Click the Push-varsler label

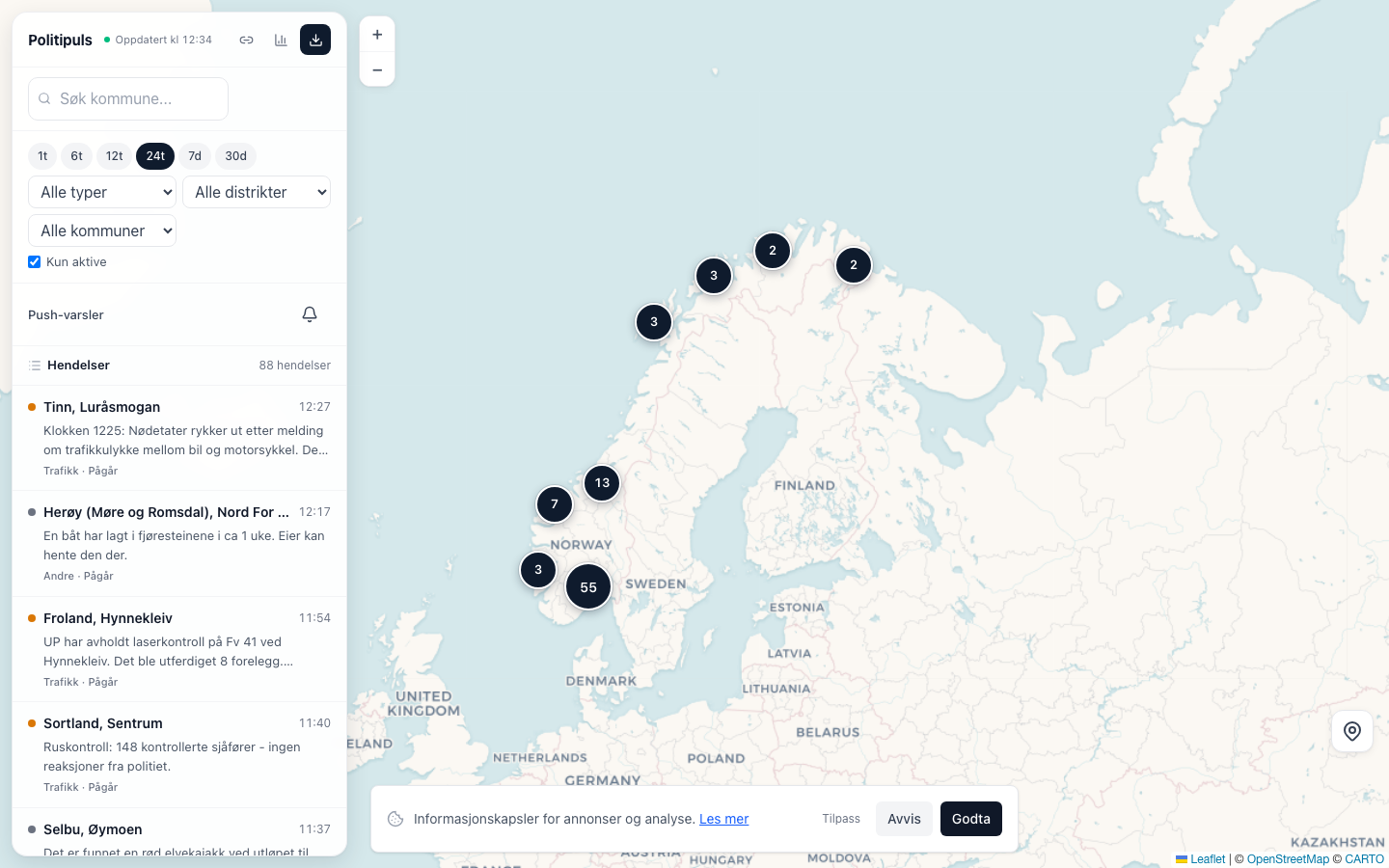66,315
